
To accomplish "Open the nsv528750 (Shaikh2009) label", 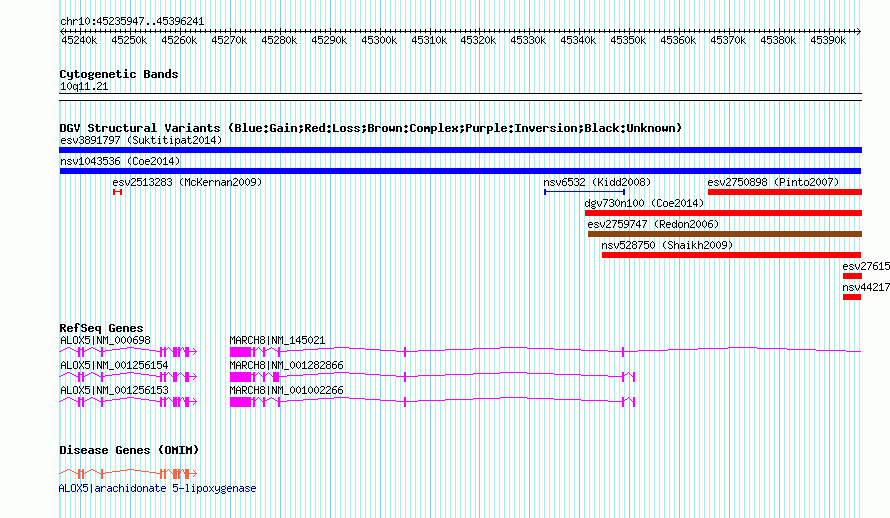I will 668,245.
